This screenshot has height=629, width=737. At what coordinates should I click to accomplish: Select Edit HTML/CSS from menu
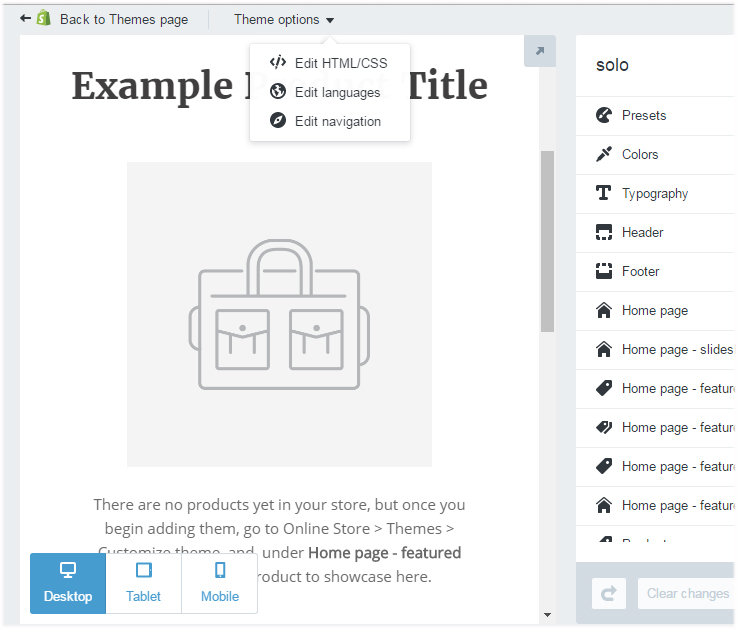click(x=340, y=63)
